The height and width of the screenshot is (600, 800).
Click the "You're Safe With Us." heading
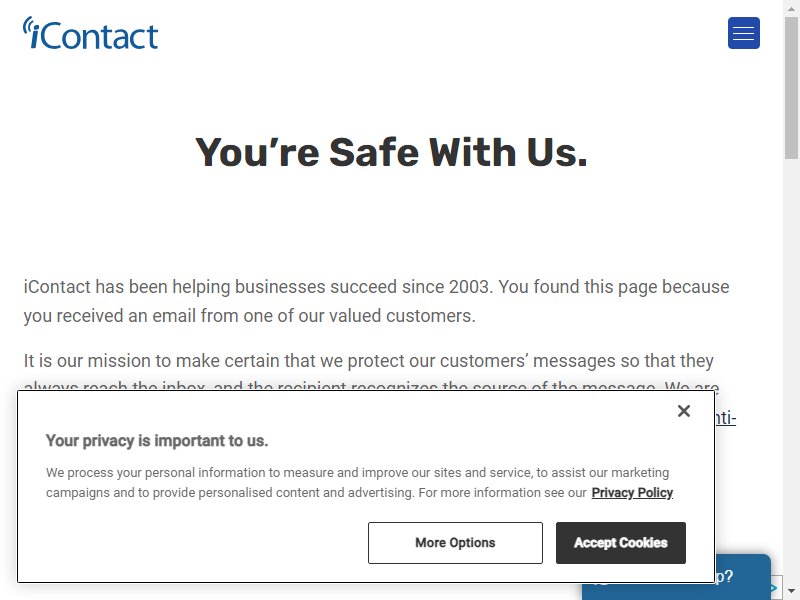391,152
